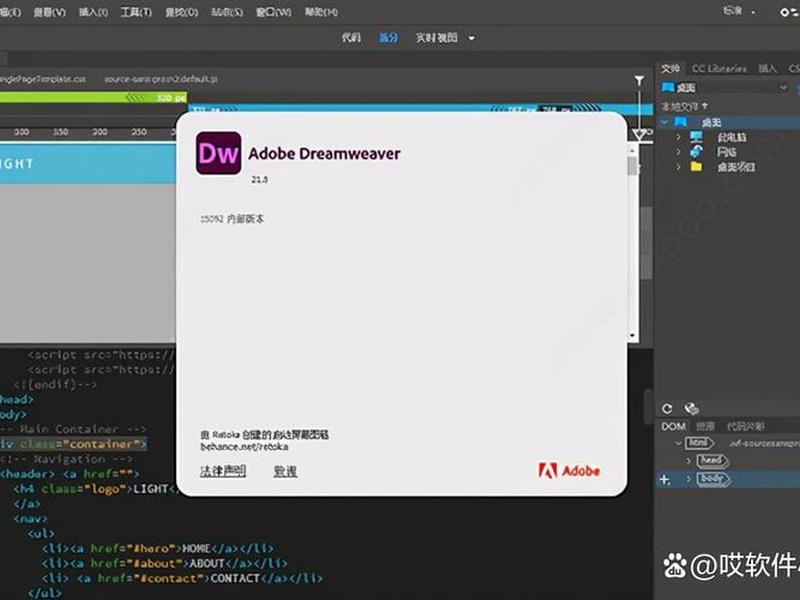Click the 21.0 version text

point(259,180)
